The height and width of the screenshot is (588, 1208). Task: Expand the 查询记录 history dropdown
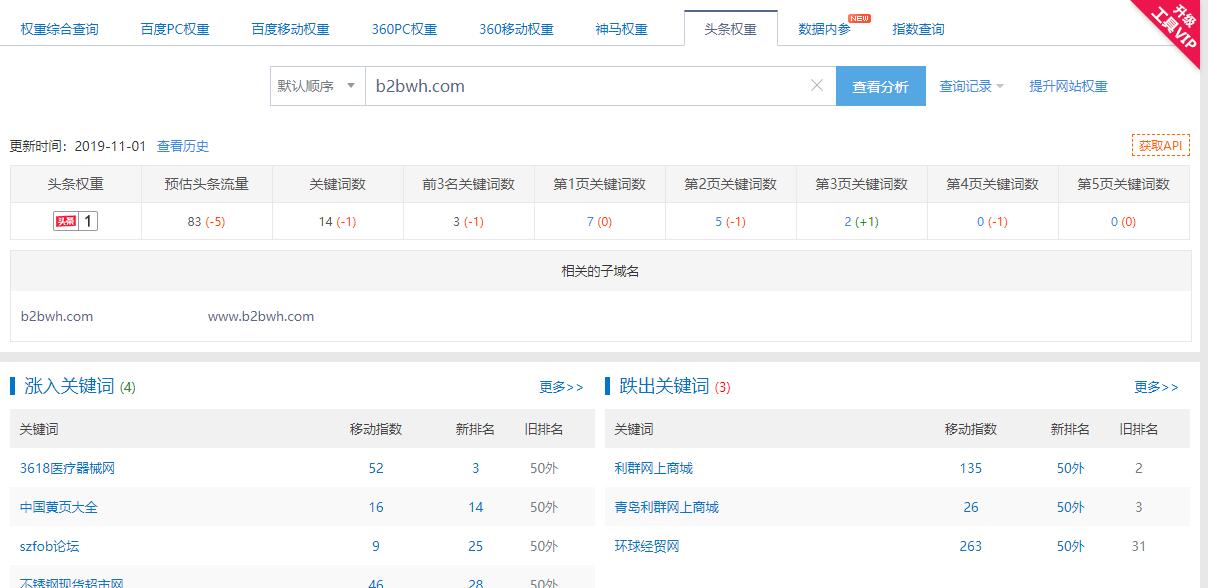971,87
